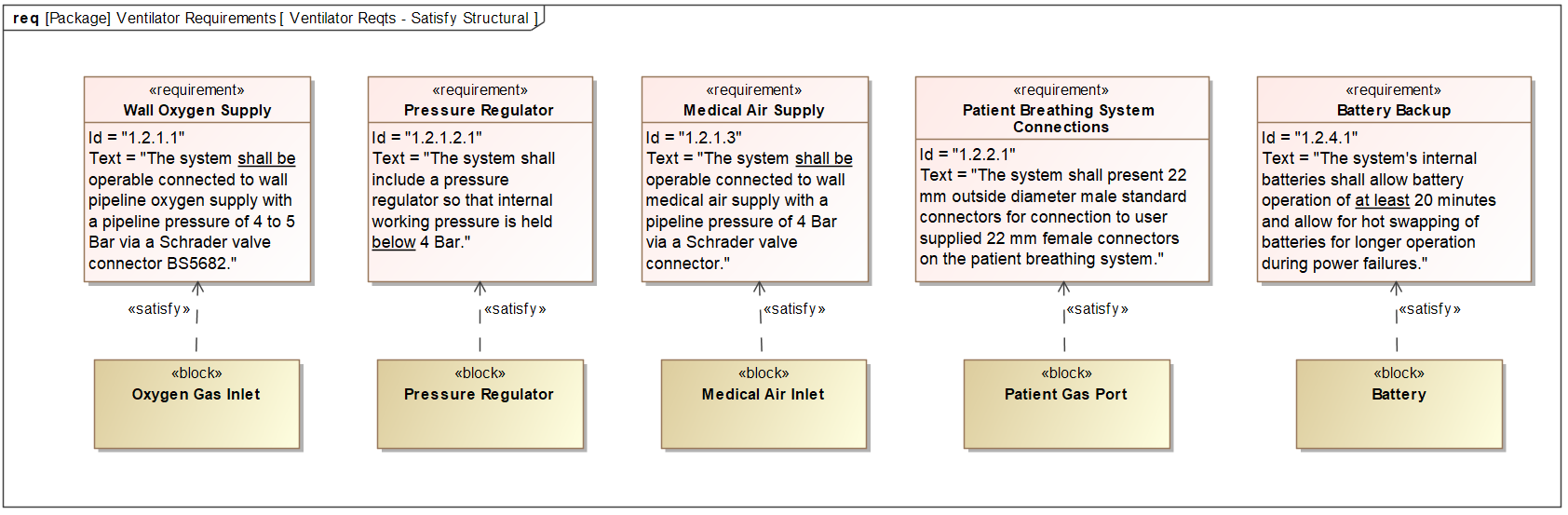1568x515 pixels.
Task: Click the diagram frame header Ventilator Requirements
Action: pyautogui.click(x=274, y=18)
